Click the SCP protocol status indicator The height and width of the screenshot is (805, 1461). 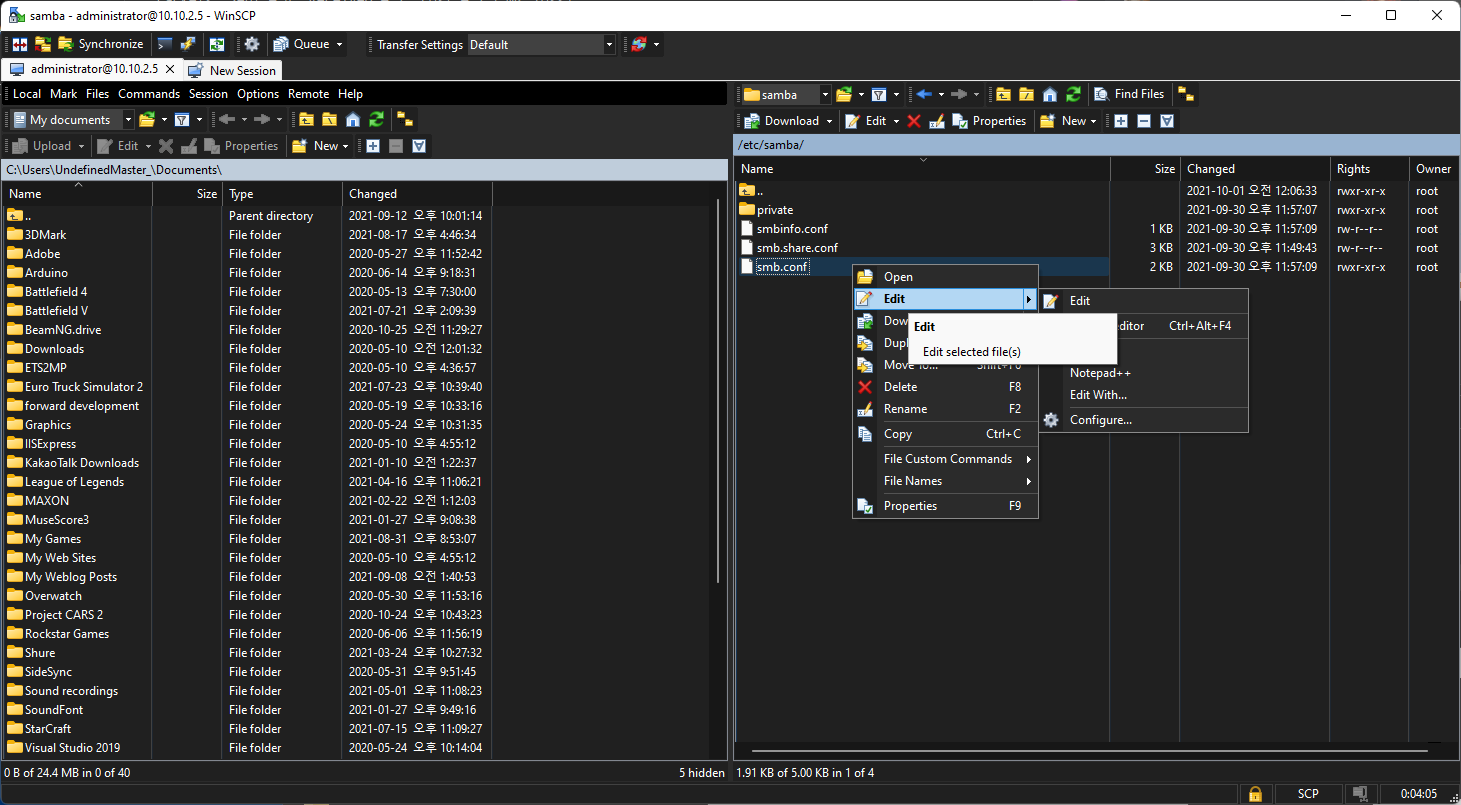[x=1308, y=793]
